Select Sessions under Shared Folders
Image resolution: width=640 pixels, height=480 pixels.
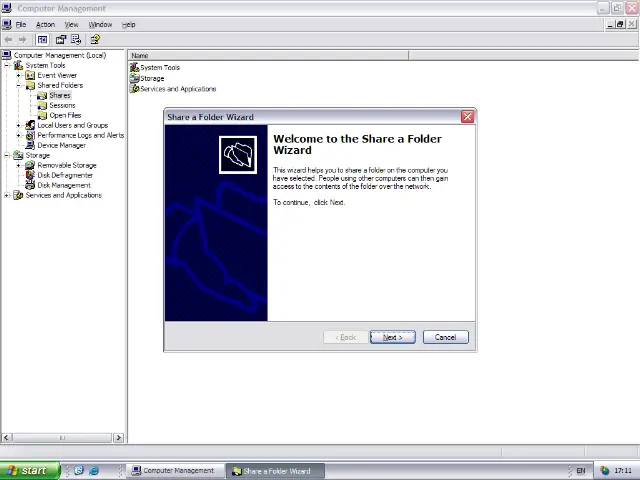tap(62, 105)
